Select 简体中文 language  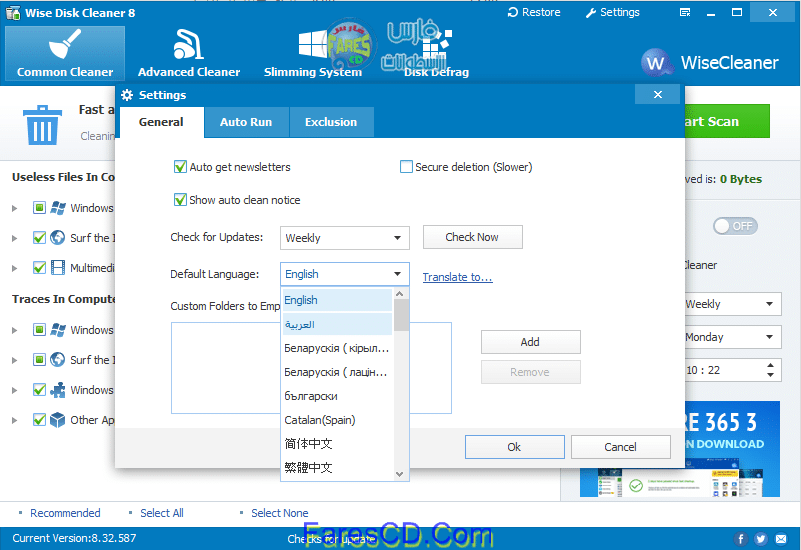click(338, 443)
